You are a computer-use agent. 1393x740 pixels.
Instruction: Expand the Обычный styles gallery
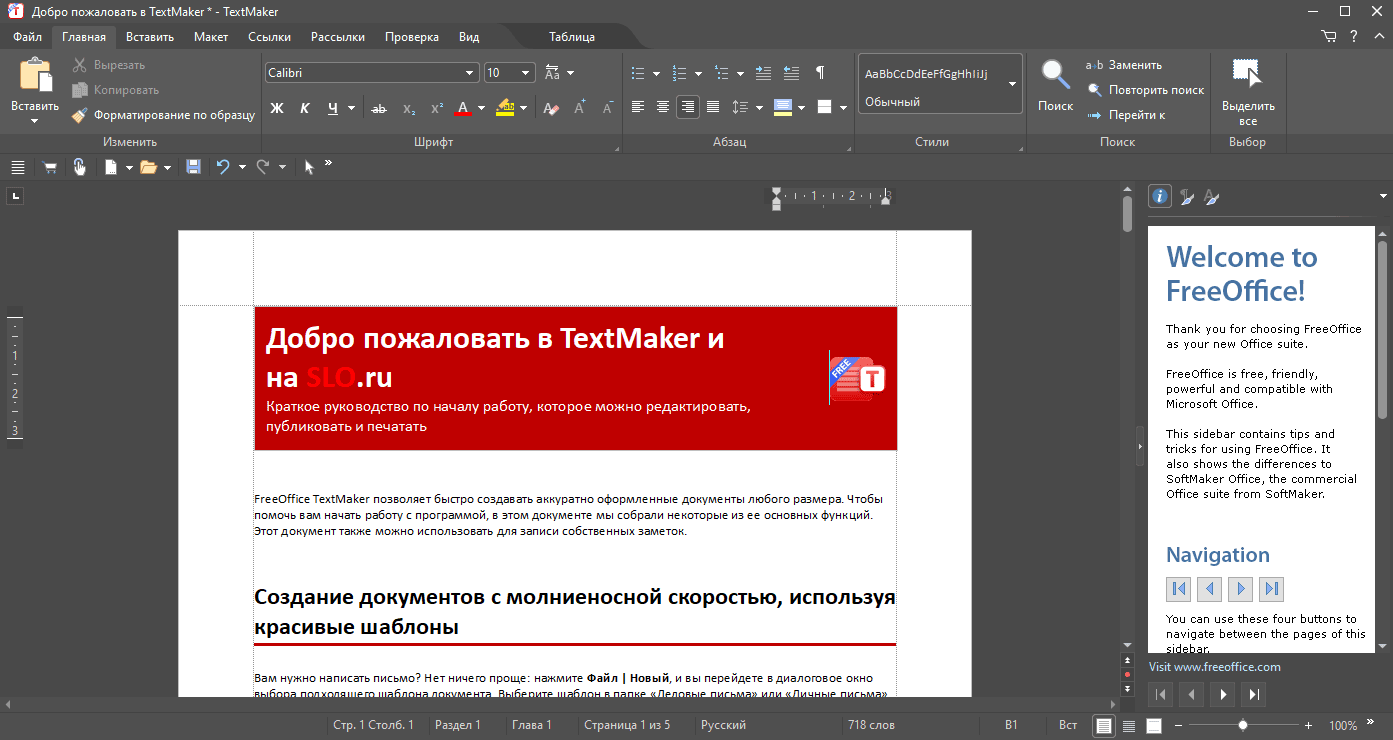1012,84
